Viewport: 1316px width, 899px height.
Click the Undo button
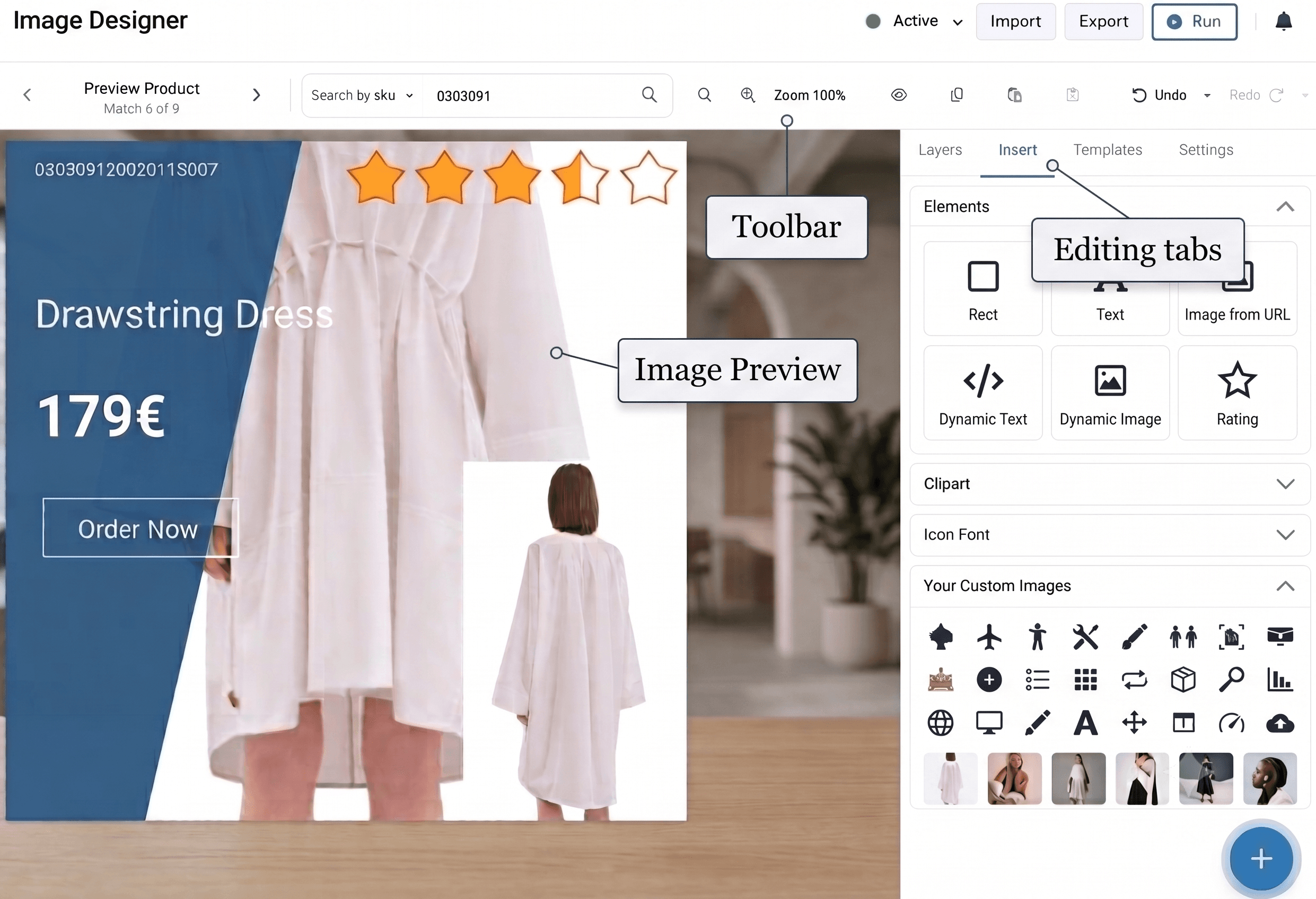[1159, 95]
